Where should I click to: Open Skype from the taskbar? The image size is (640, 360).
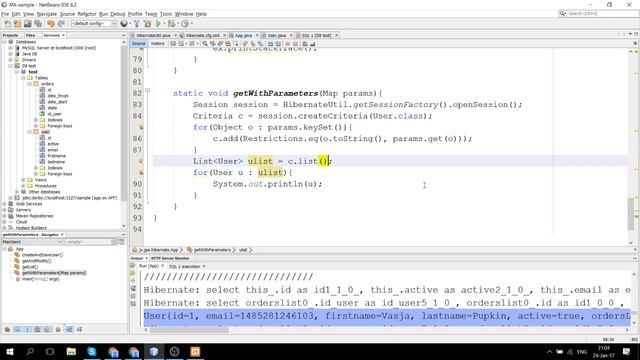click(x=92, y=351)
